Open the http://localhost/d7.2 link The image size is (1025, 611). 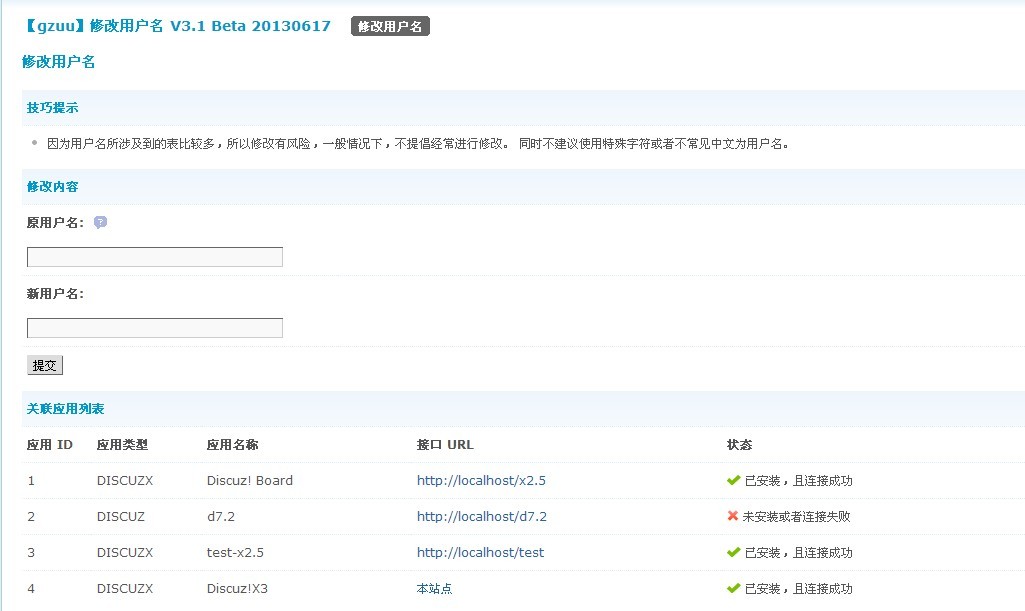[481, 516]
